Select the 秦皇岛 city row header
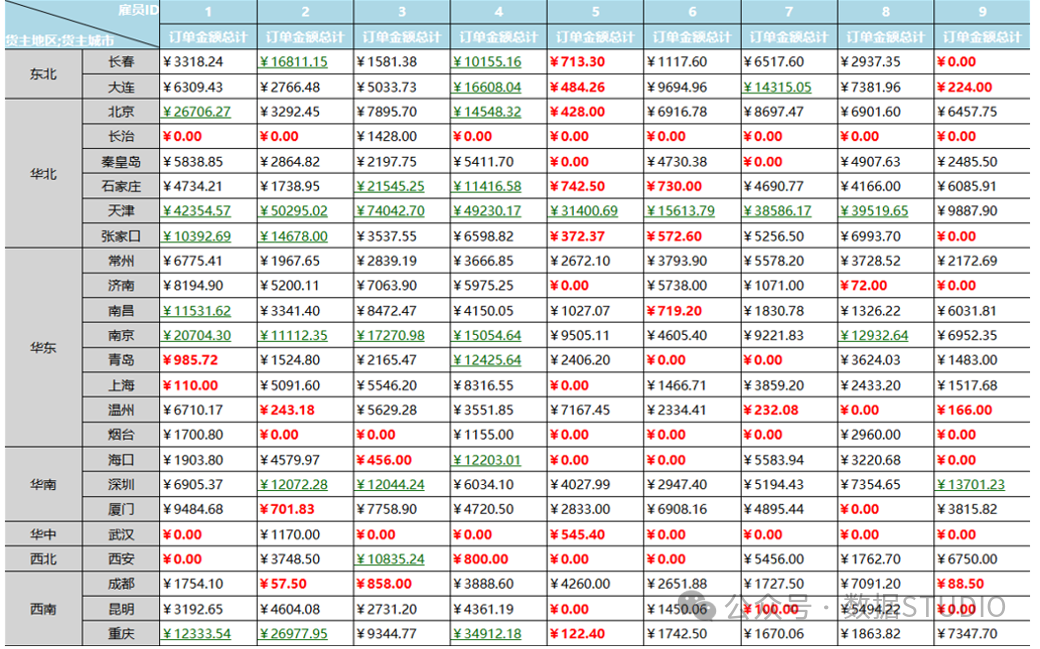 click(x=121, y=161)
